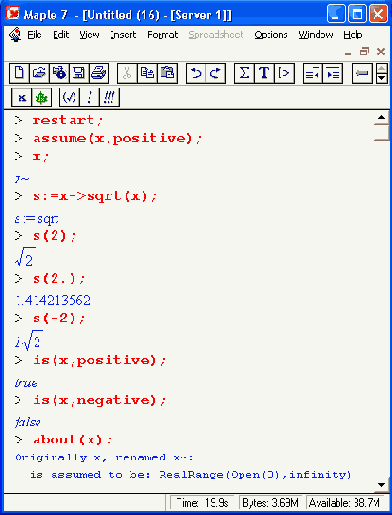Copy the selection using the copy icon
392x515 pixels.
coord(147,73)
